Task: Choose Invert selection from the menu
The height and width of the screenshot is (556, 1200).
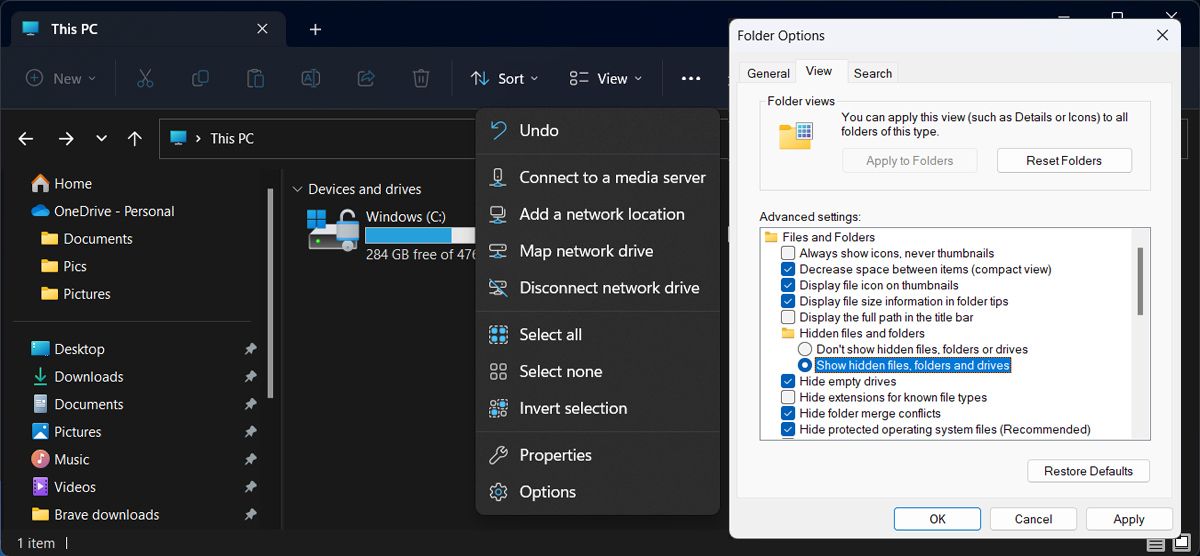Action: point(598,409)
